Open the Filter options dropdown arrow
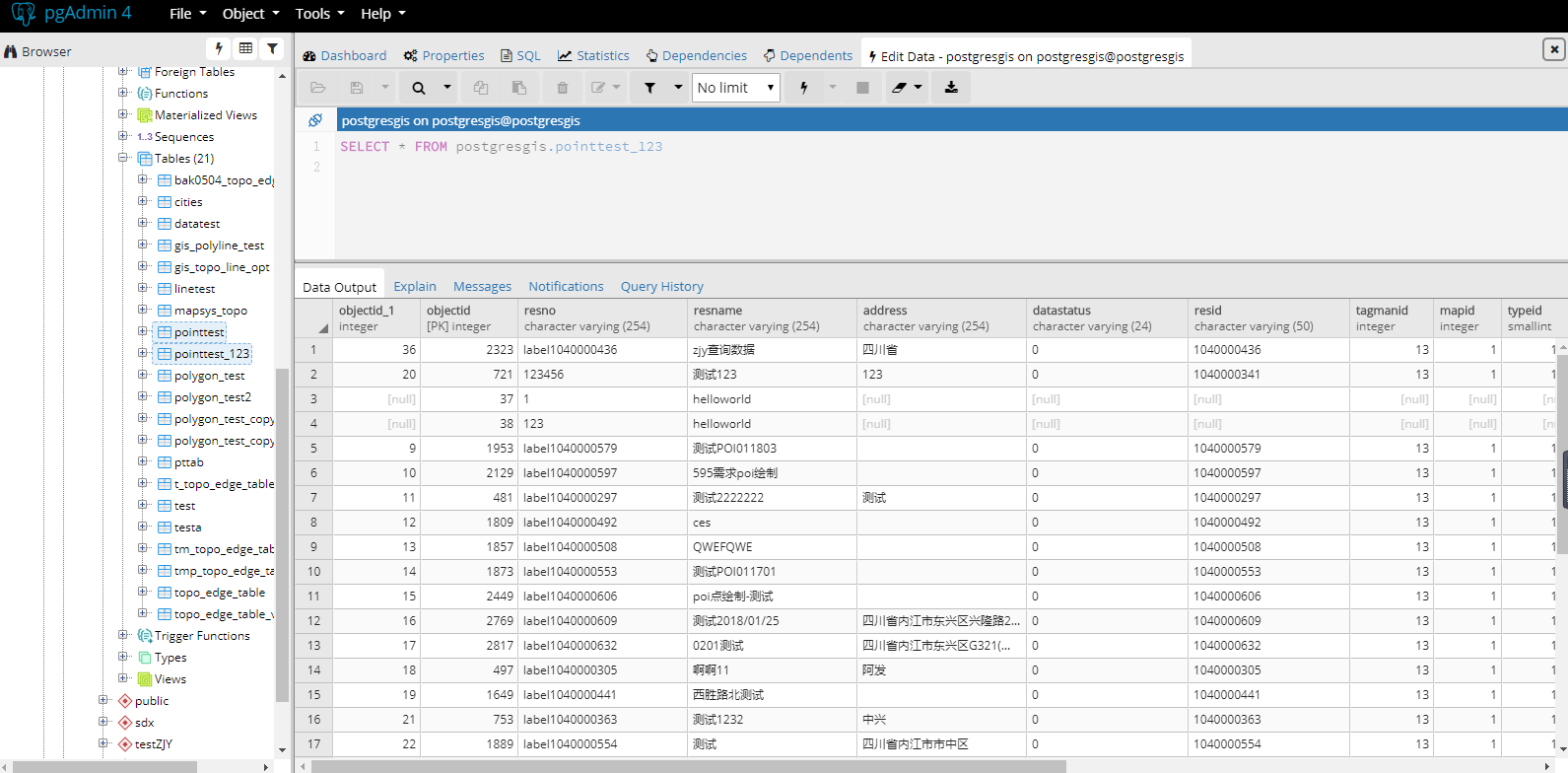 click(x=678, y=88)
